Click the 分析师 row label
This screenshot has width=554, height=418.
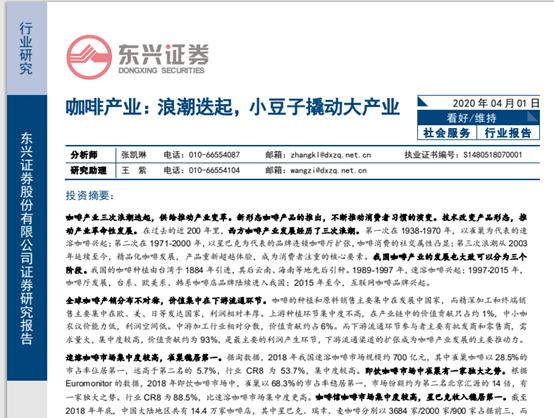pos(84,155)
